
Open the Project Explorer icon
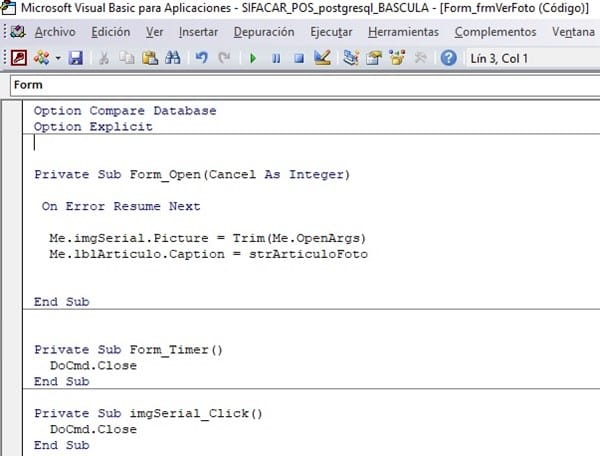coord(351,58)
